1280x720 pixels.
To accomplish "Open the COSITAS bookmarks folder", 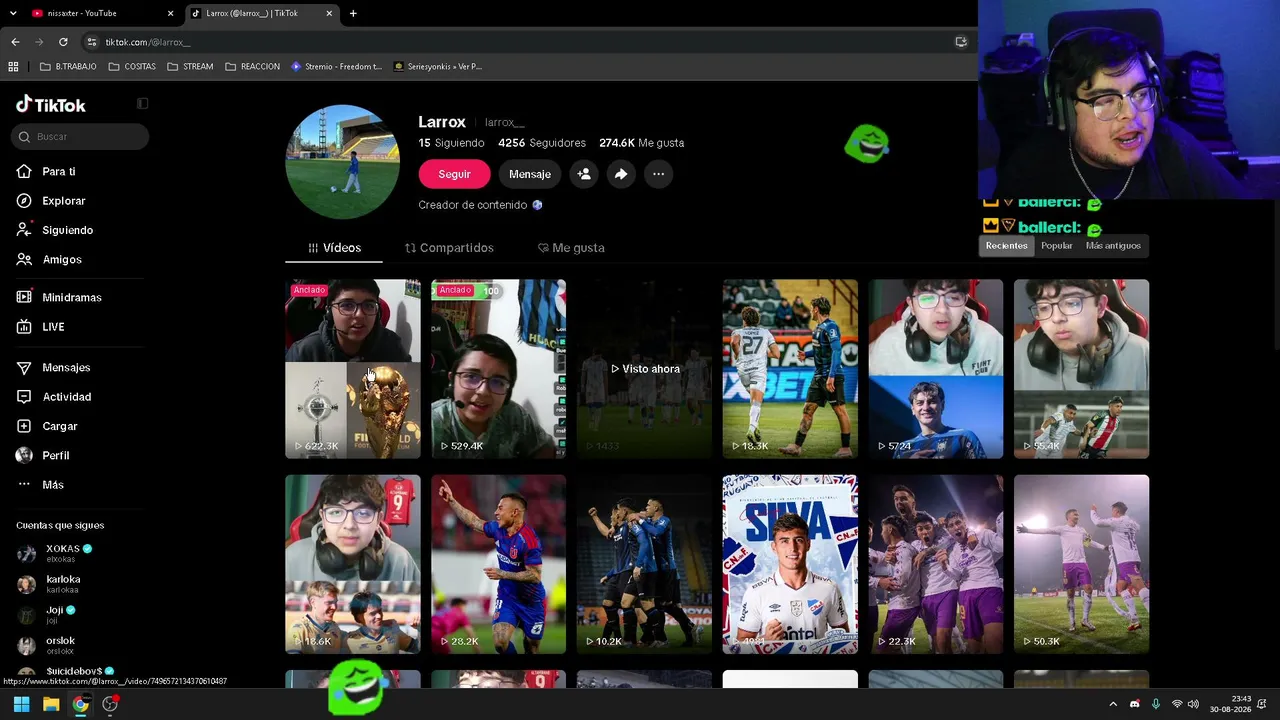I will [132, 67].
